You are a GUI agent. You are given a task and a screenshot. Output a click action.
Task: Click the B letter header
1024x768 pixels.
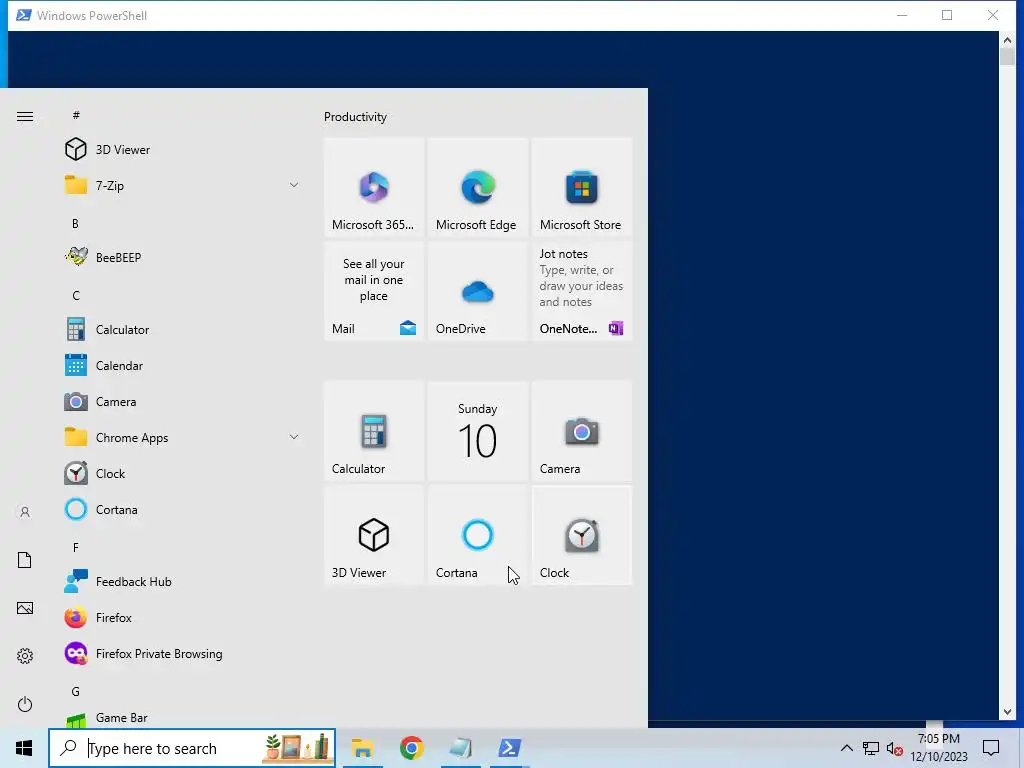click(75, 223)
